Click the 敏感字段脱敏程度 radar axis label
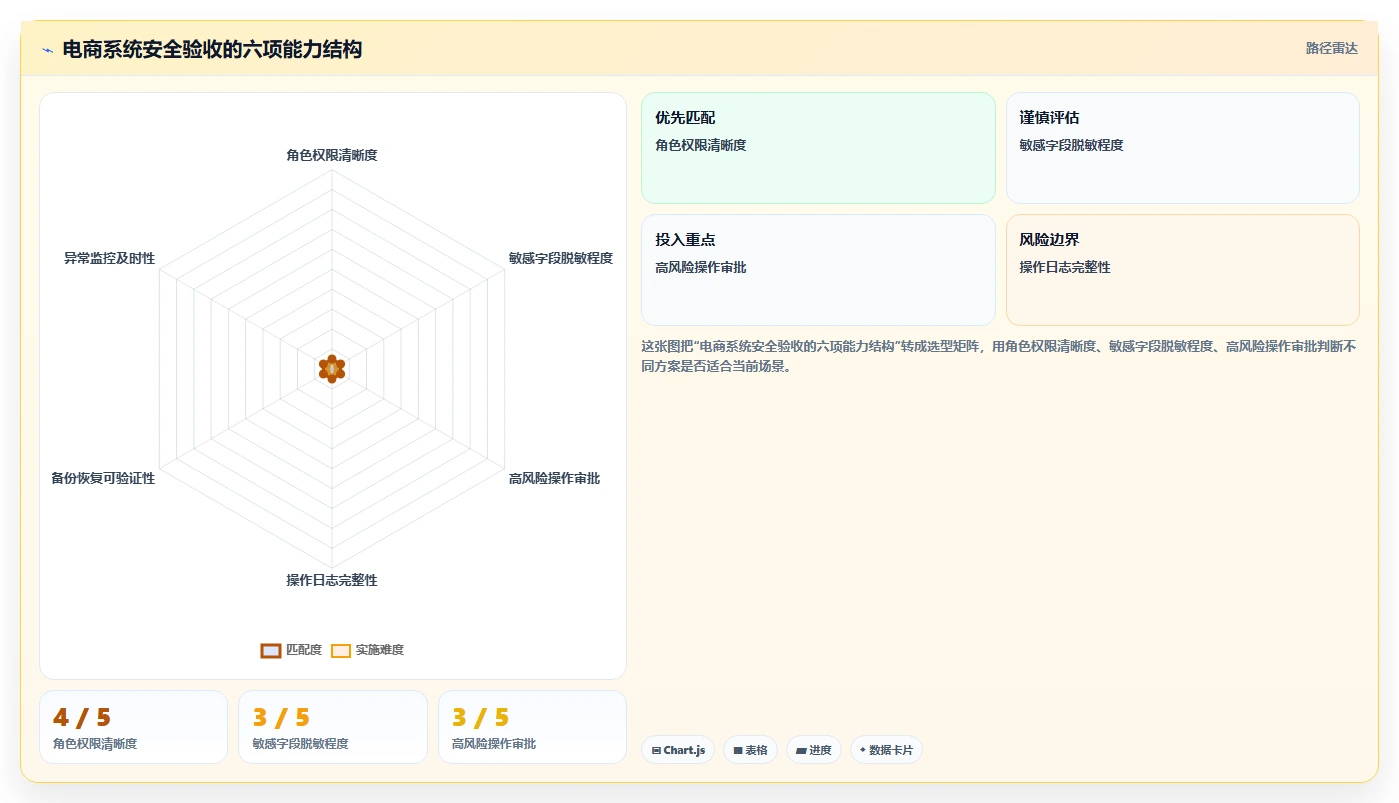The image size is (1399, 803). (561, 258)
